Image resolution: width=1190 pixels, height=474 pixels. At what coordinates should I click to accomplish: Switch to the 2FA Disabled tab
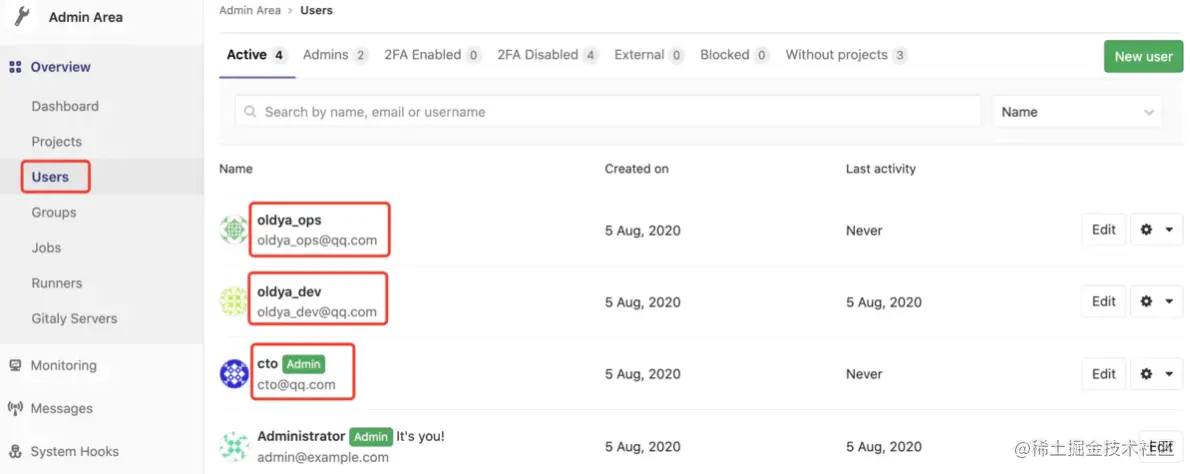tap(547, 55)
